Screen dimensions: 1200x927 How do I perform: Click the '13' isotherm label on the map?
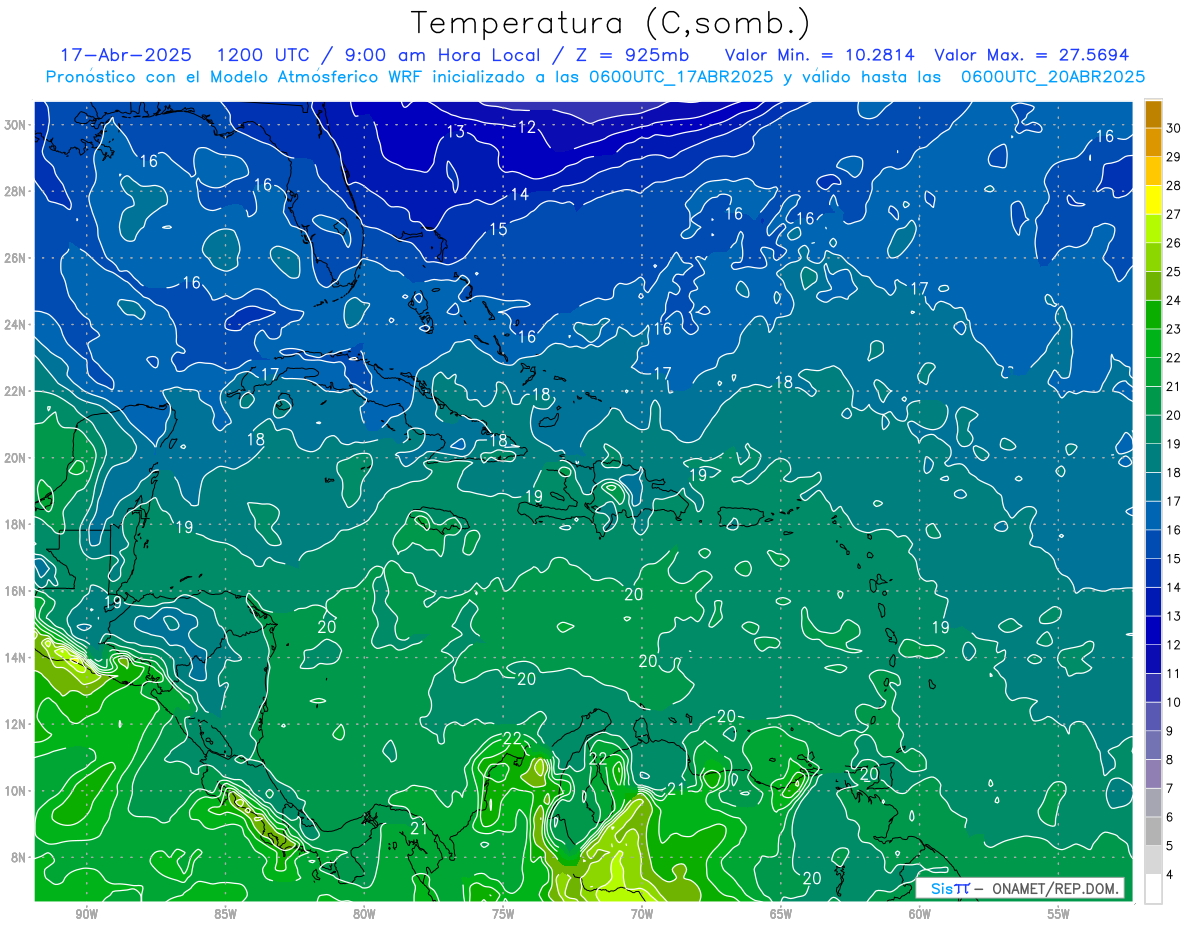(455, 132)
